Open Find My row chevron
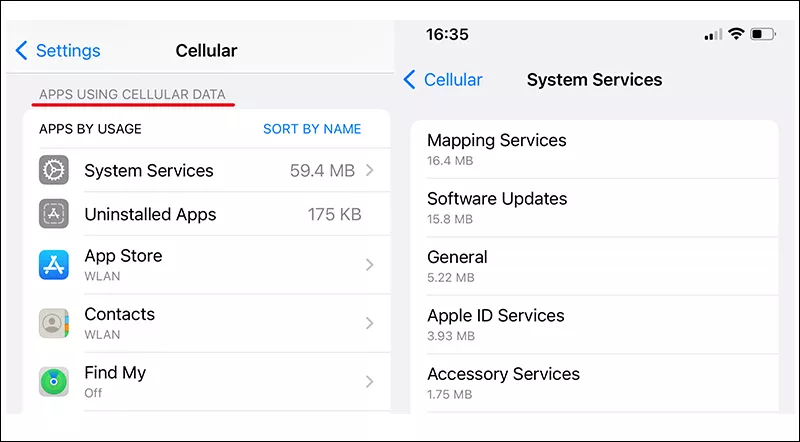Image resolution: width=800 pixels, height=442 pixels. pos(370,381)
